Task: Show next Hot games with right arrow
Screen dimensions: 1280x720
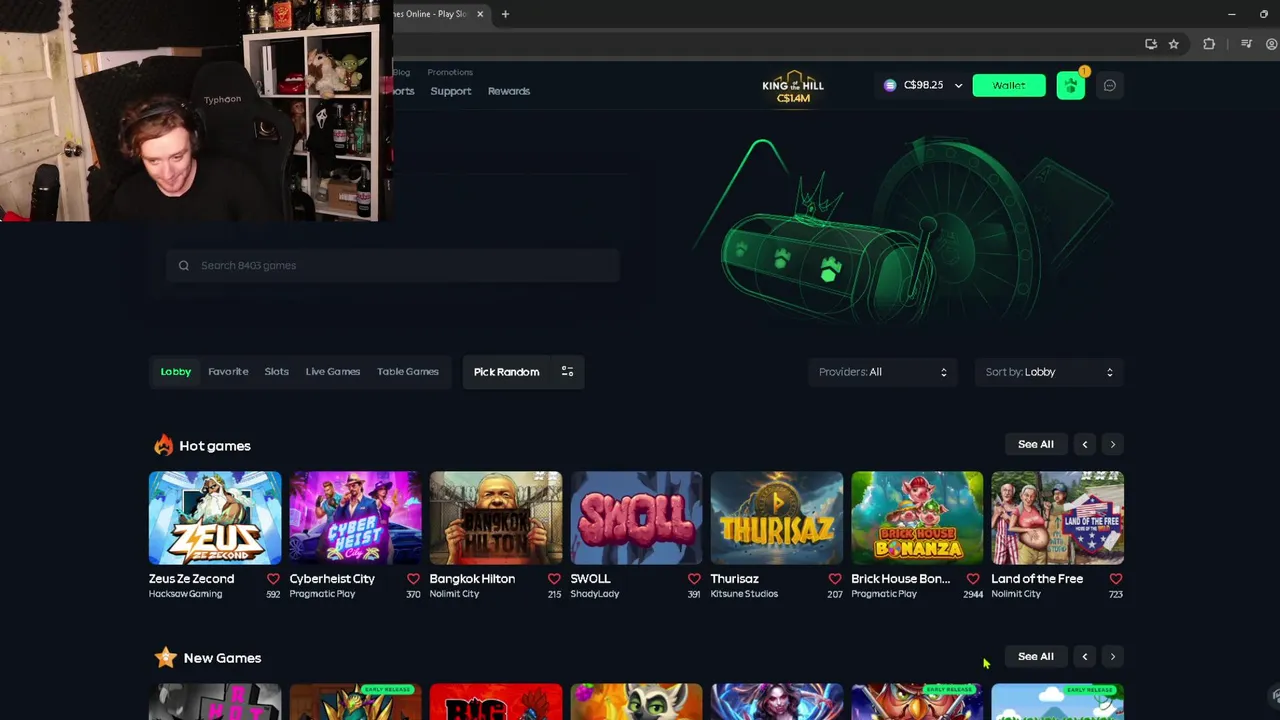Action: 1112,444
